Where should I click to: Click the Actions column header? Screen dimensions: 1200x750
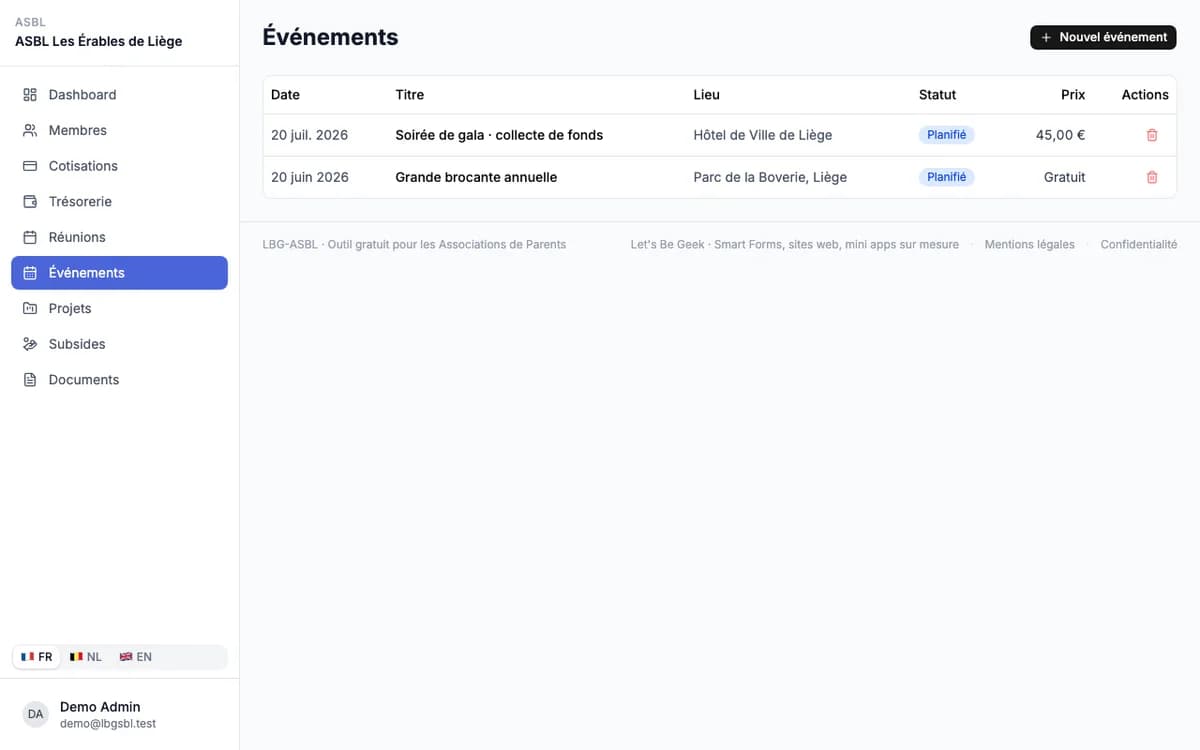pos(1145,95)
